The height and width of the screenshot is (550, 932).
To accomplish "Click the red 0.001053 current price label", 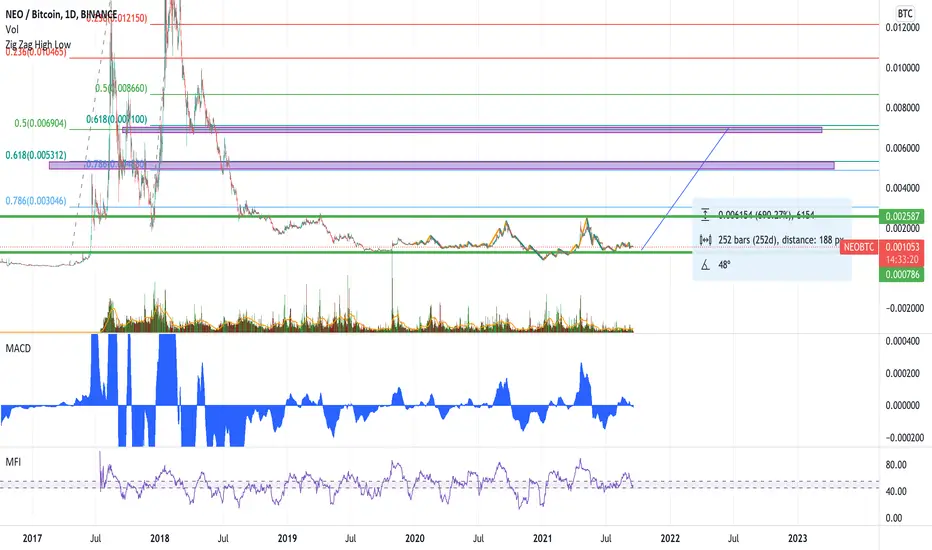I will pyautogui.click(x=902, y=247).
